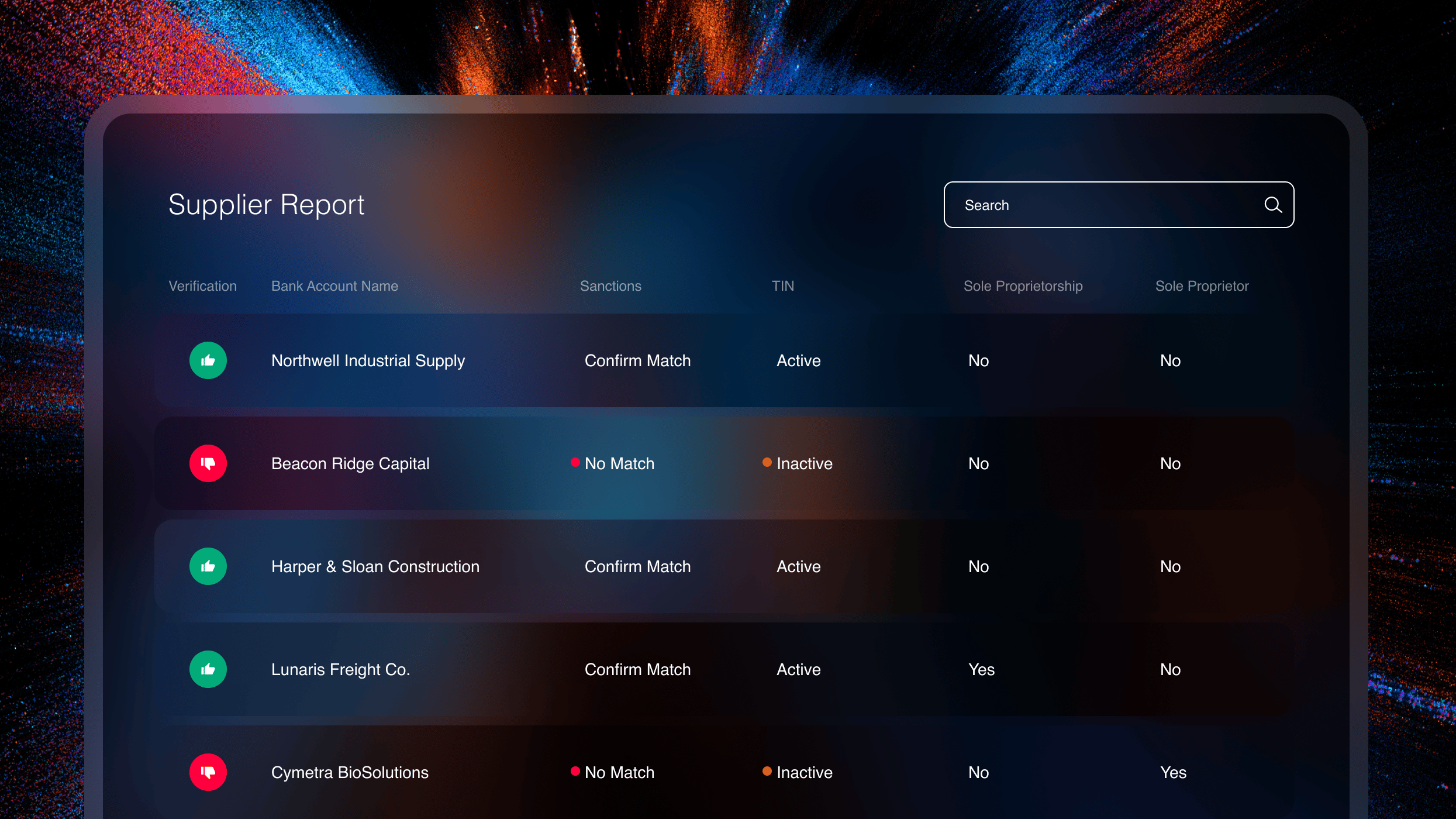Click Confirm Match in Northwell Industrial Supply row
The width and height of the screenshot is (1456, 819).
point(638,360)
